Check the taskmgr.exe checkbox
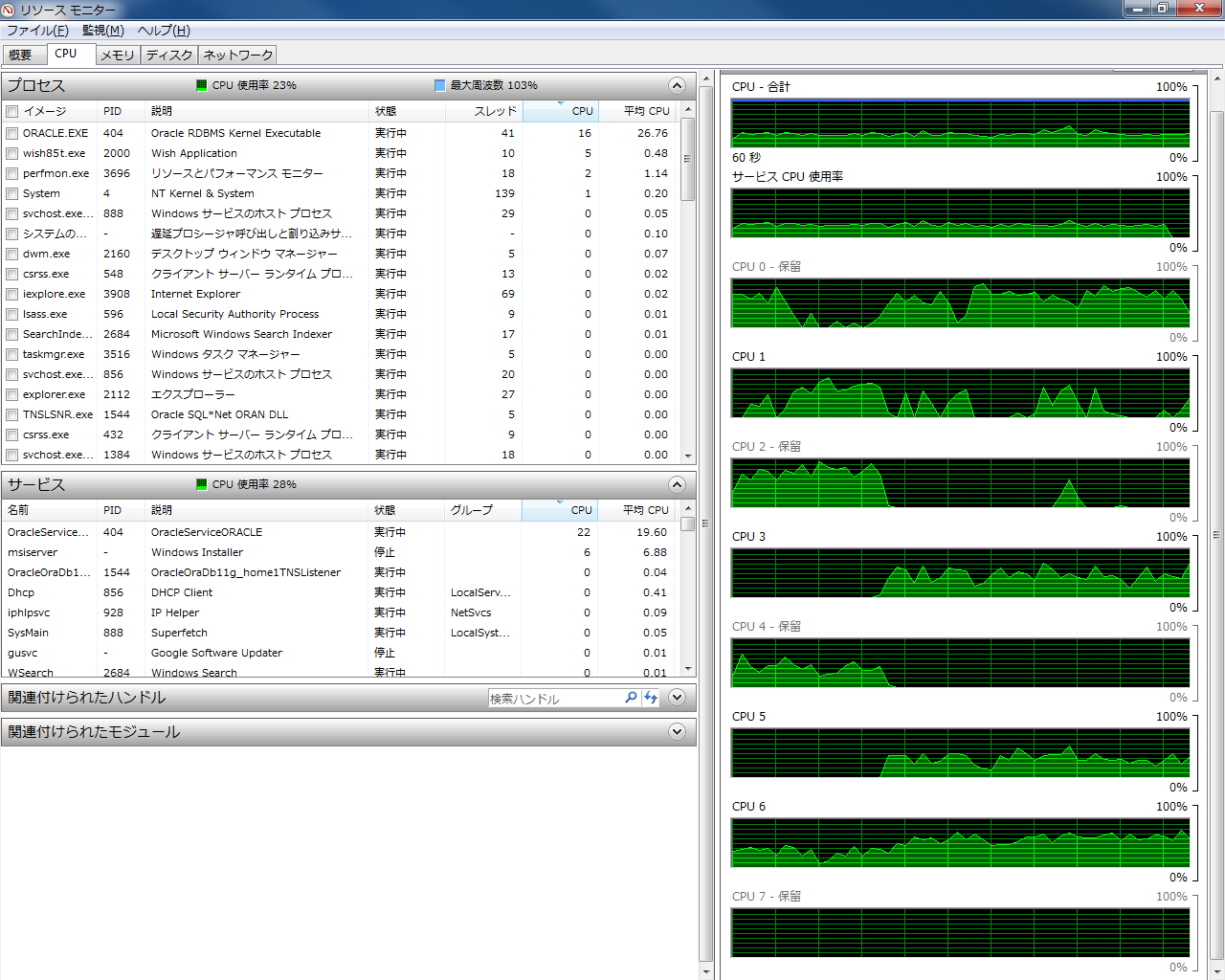 click(12, 354)
